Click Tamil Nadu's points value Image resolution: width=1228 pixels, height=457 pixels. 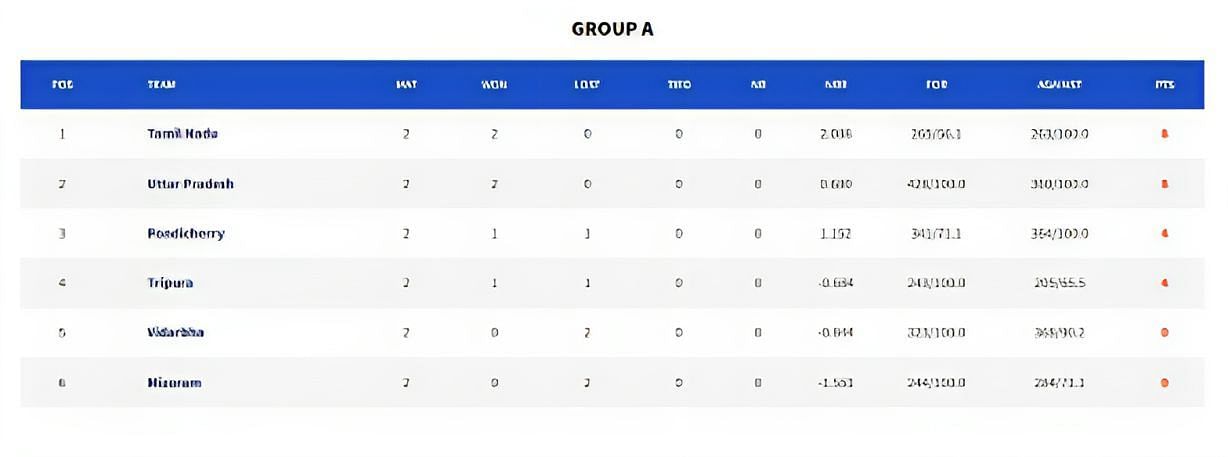point(1164,134)
